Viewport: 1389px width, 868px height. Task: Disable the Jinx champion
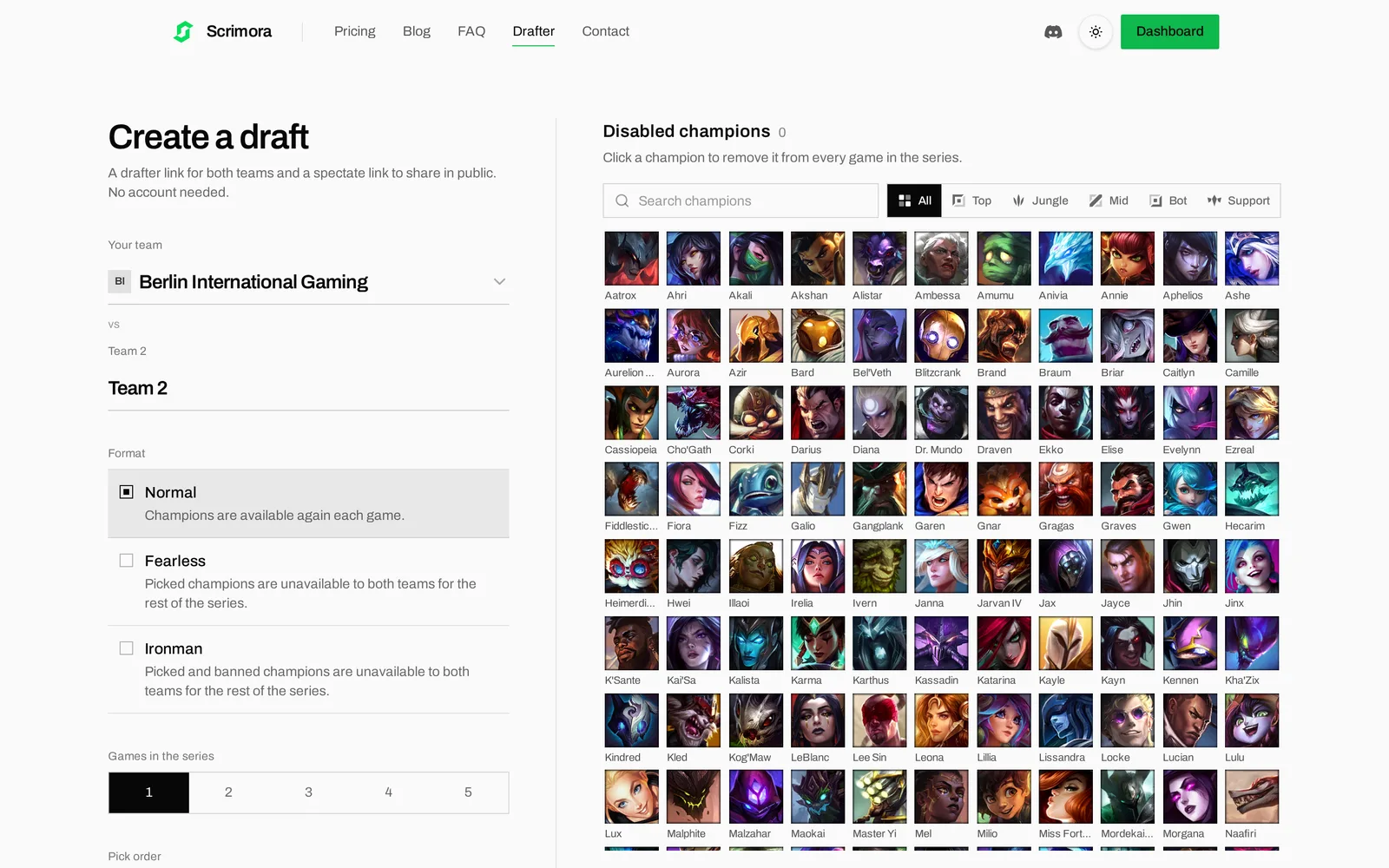(x=1252, y=567)
